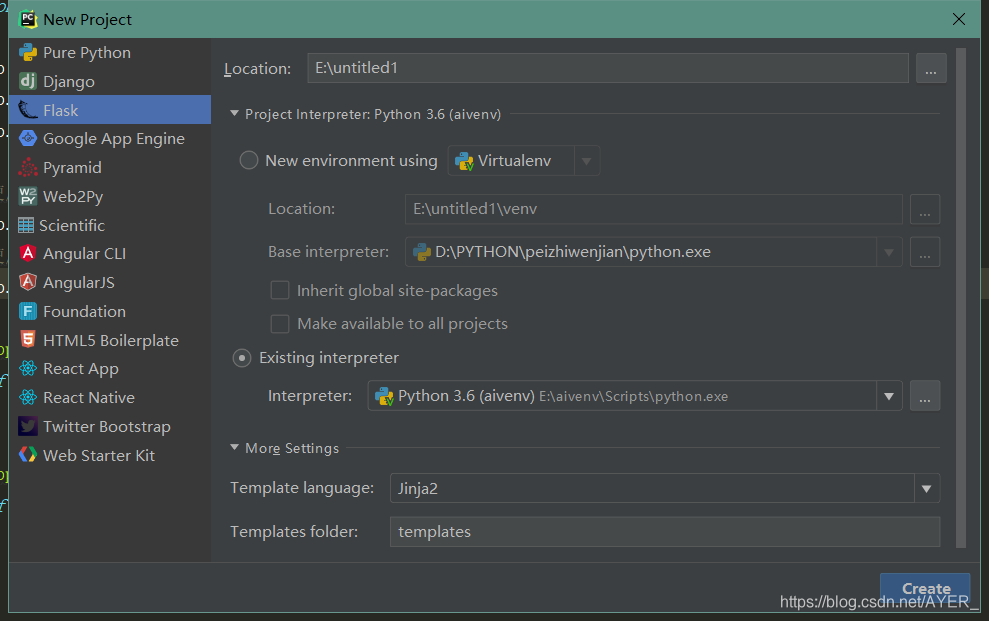Click Python 3.6 (aivenv) interpreter combo box
The width and height of the screenshot is (989, 621).
point(635,396)
